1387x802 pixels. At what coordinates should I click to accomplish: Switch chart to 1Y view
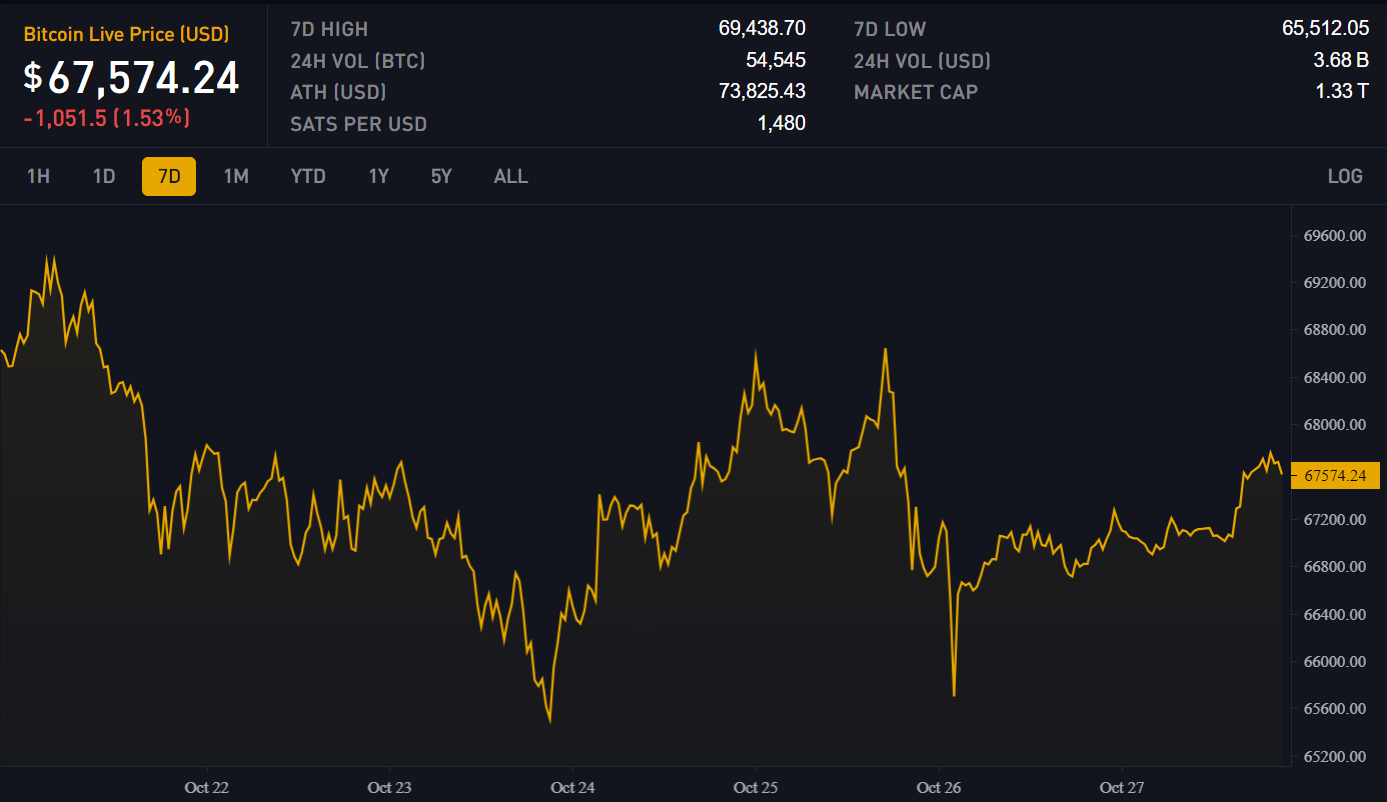tap(378, 177)
